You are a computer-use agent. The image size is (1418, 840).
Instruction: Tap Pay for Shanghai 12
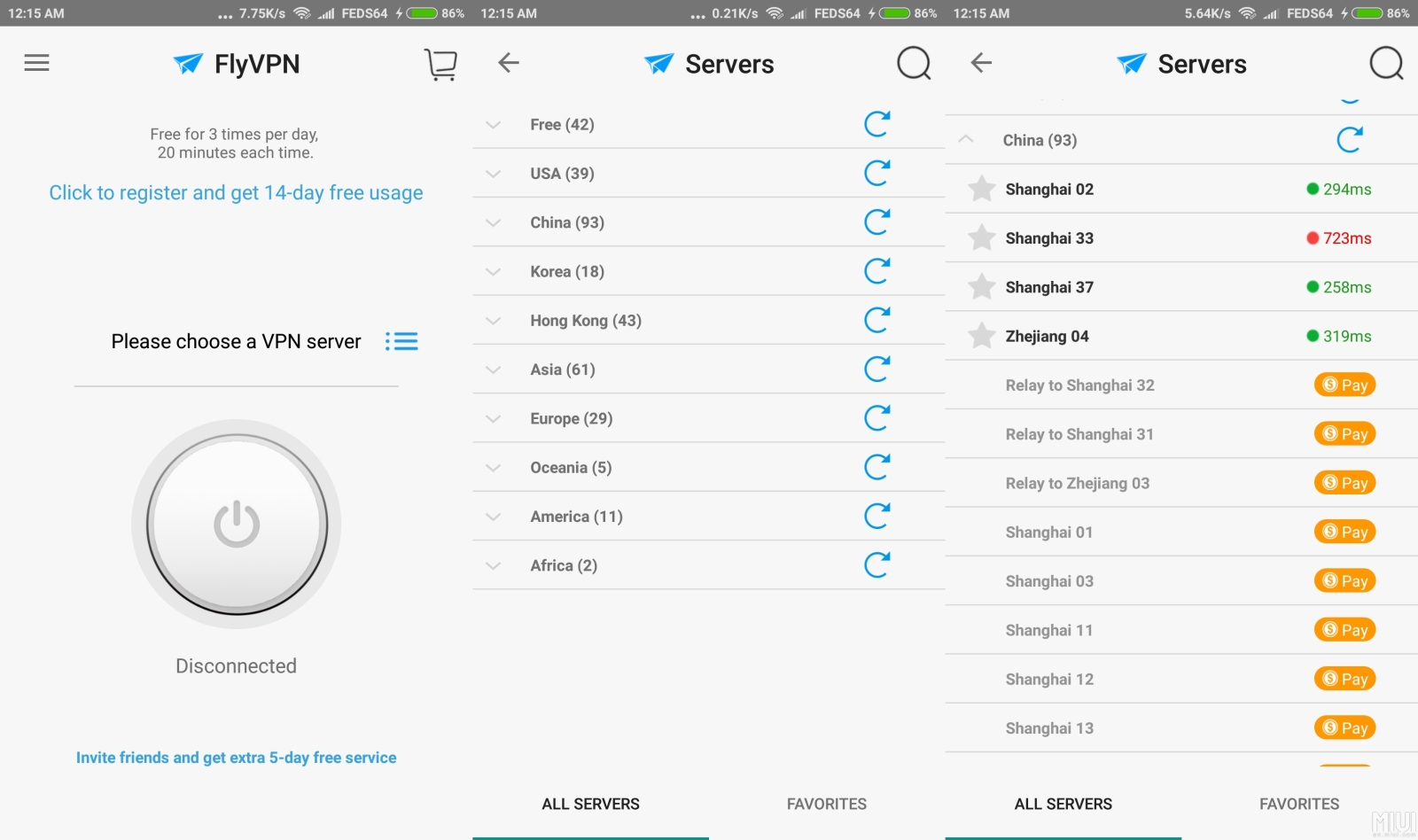click(1344, 679)
